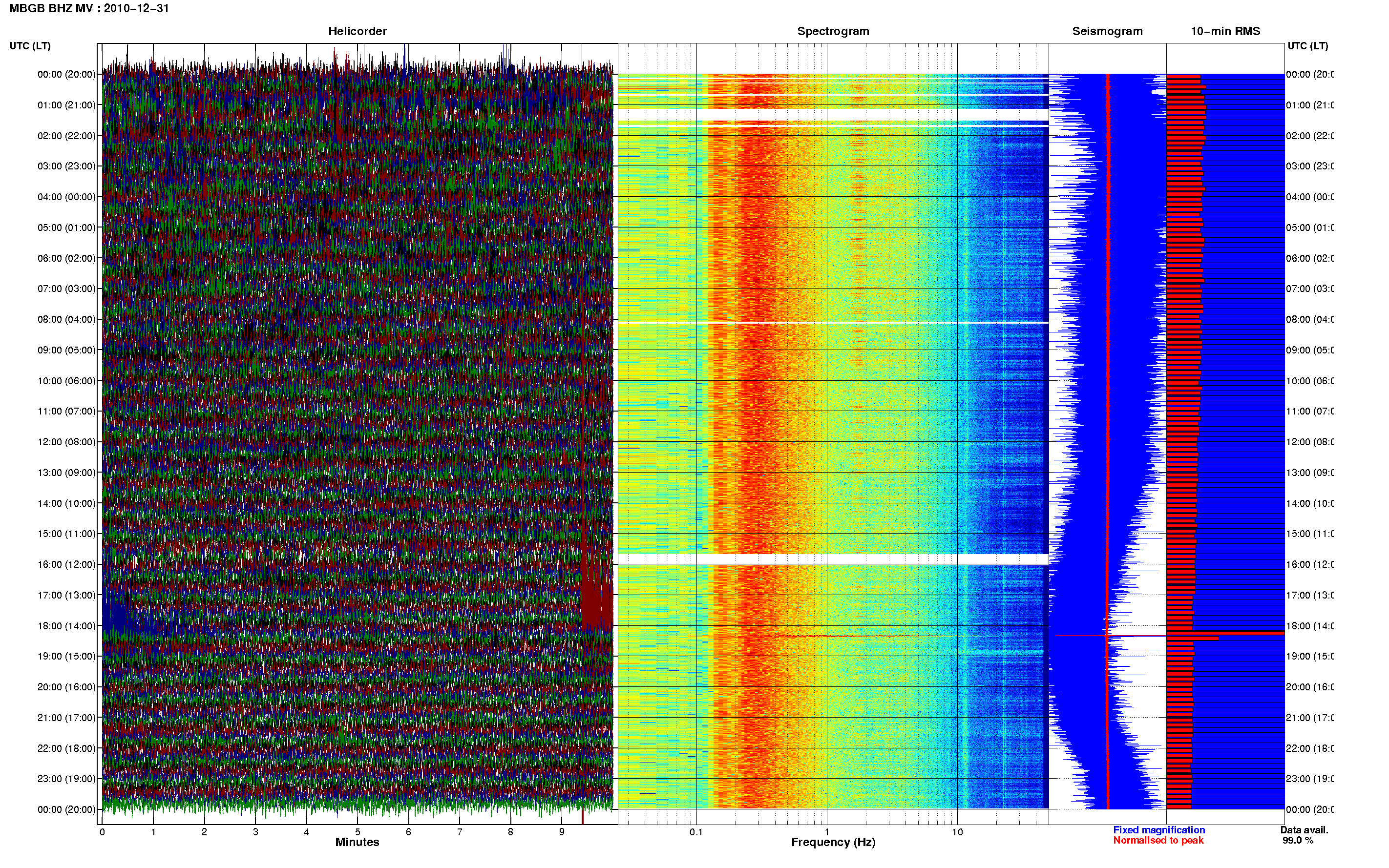Click the 'Data avail.' label
The image size is (1389, 868).
[x=1304, y=830]
